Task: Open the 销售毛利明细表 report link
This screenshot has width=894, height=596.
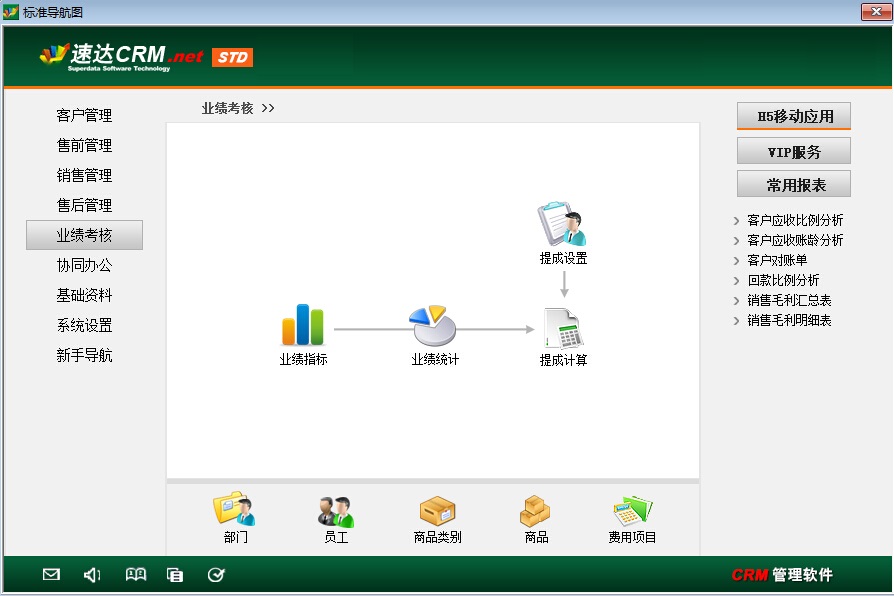Action: (x=789, y=320)
